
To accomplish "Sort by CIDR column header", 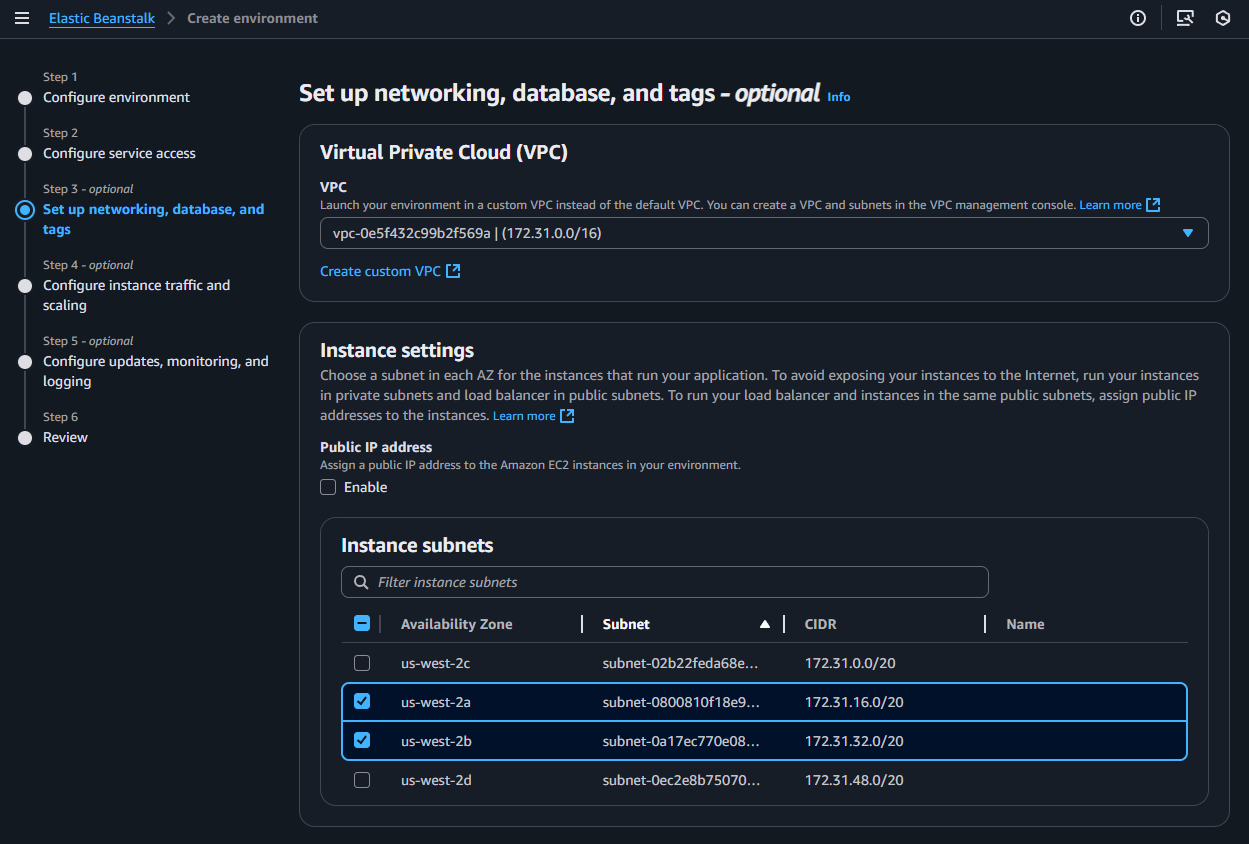I will pos(820,624).
